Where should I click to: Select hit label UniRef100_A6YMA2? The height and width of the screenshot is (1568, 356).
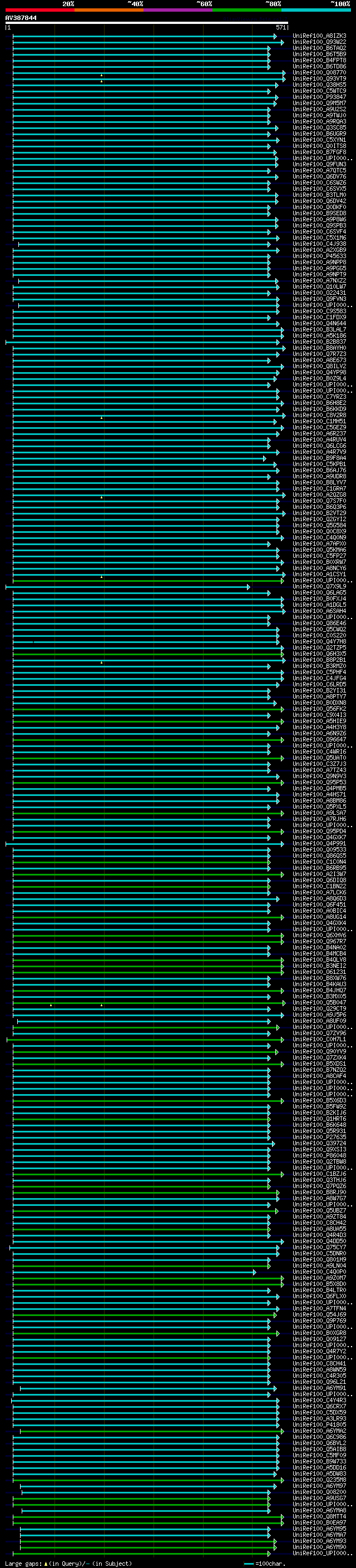pyautogui.click(x=319, y=1431)
